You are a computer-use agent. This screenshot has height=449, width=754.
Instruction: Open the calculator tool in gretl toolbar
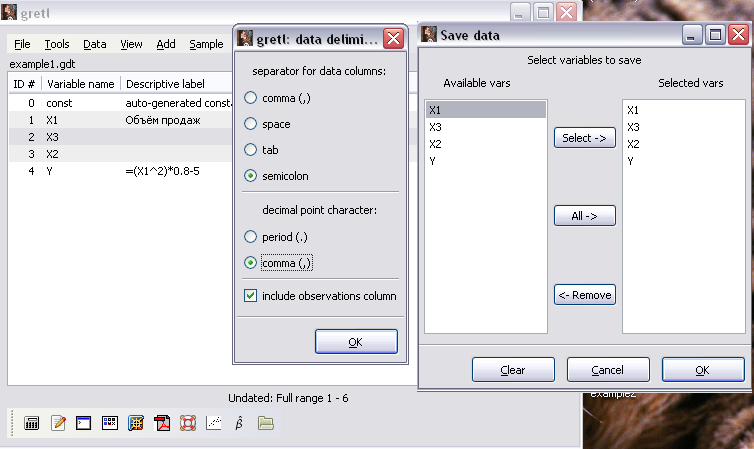pyautogui.click(x=32, y=424)
